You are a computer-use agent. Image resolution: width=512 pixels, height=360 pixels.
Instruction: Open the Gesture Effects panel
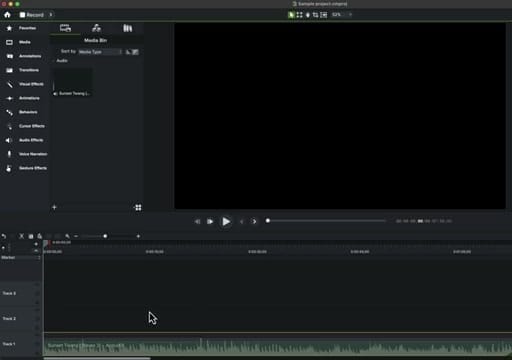tap(27, 168)
